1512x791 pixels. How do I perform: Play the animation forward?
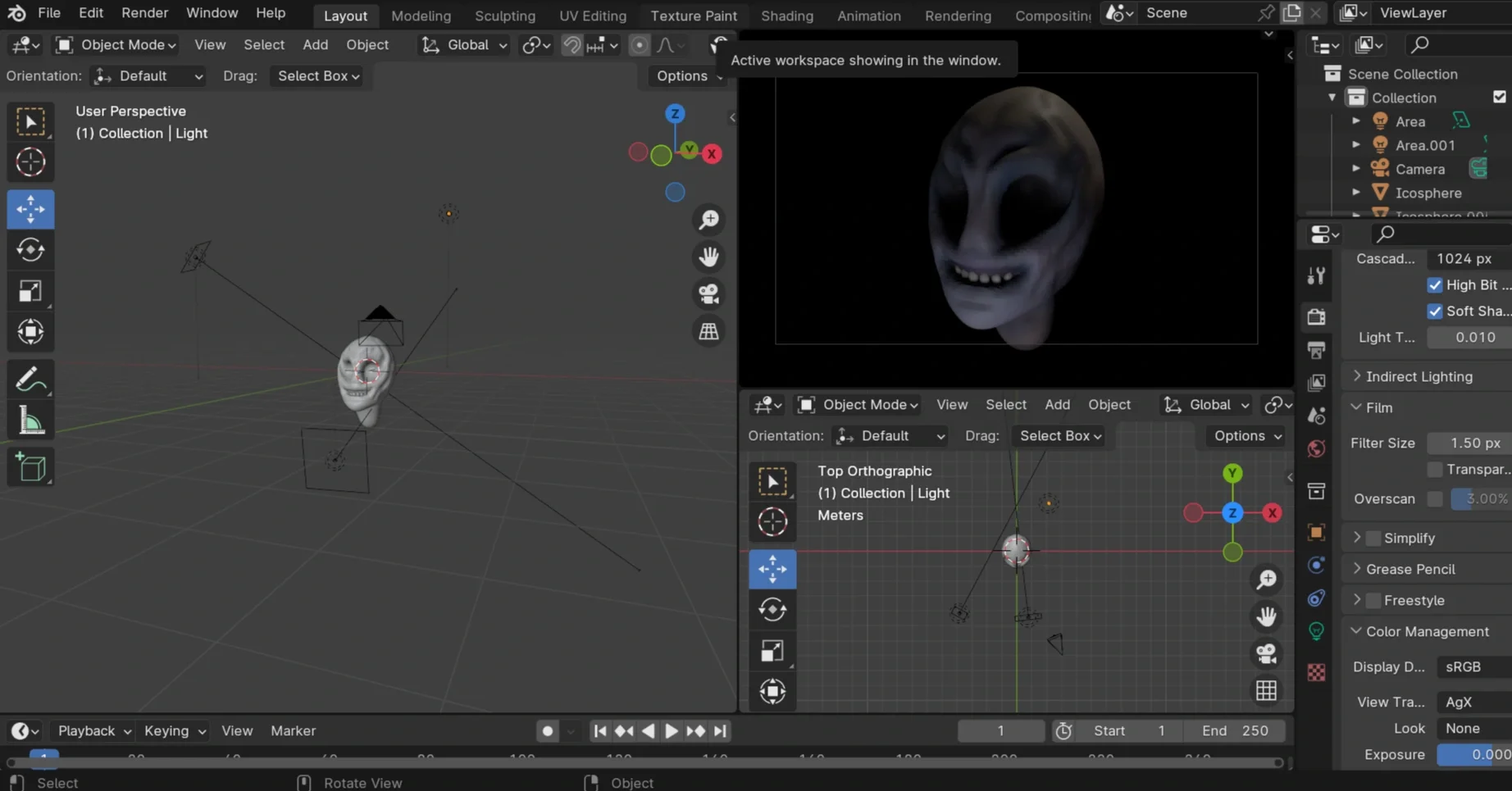pos(671,730)
